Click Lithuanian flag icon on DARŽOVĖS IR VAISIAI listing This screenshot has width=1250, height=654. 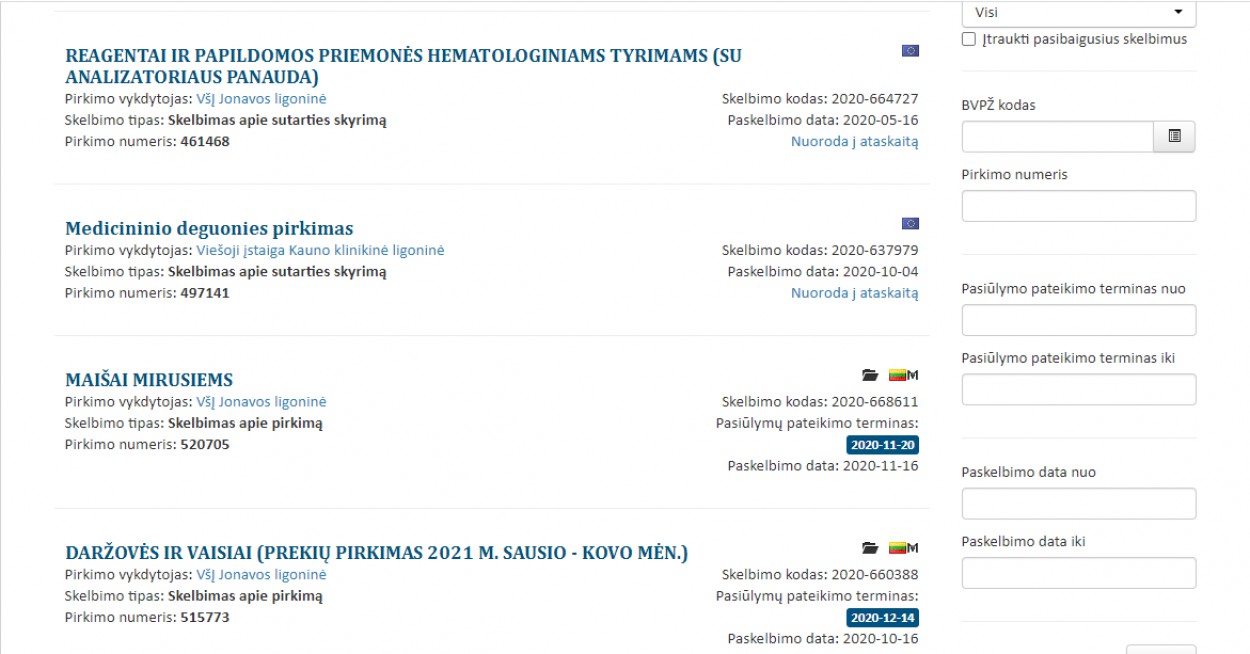[897, 548]
